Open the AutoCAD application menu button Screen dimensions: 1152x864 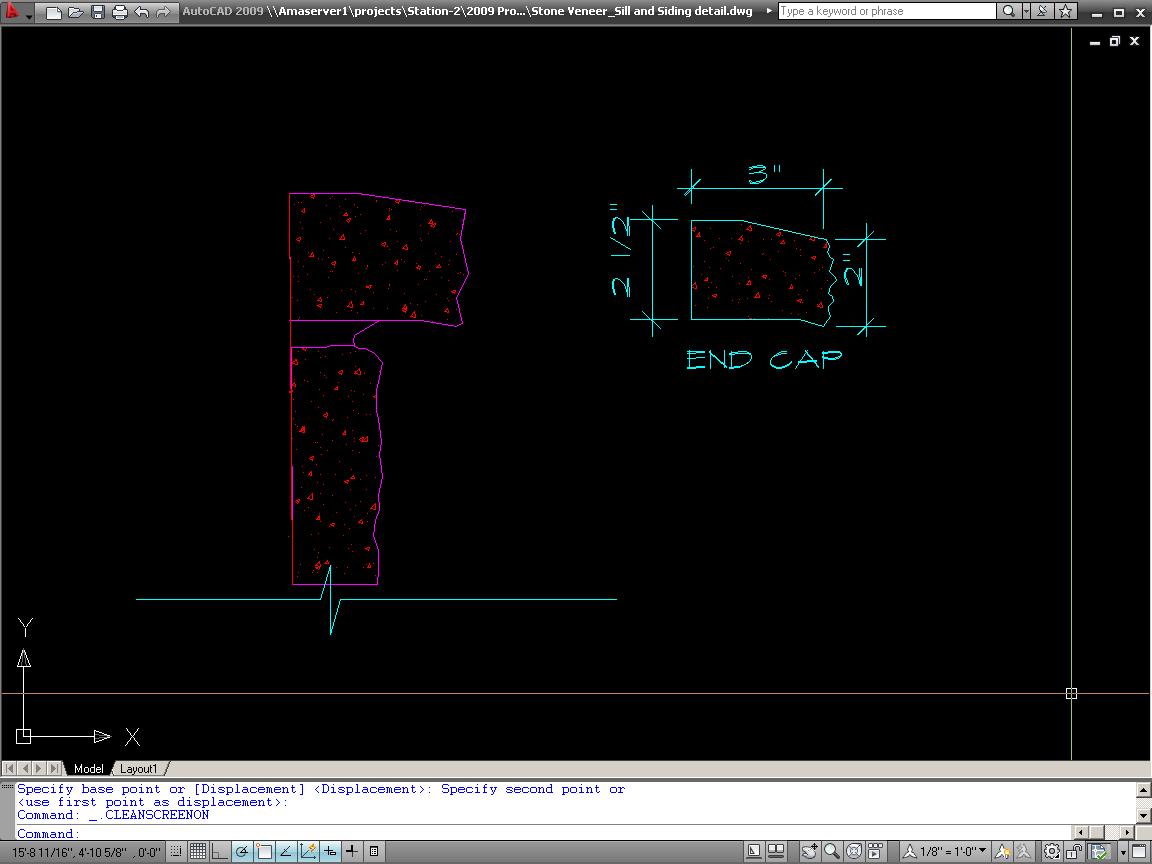click(13, 12)
